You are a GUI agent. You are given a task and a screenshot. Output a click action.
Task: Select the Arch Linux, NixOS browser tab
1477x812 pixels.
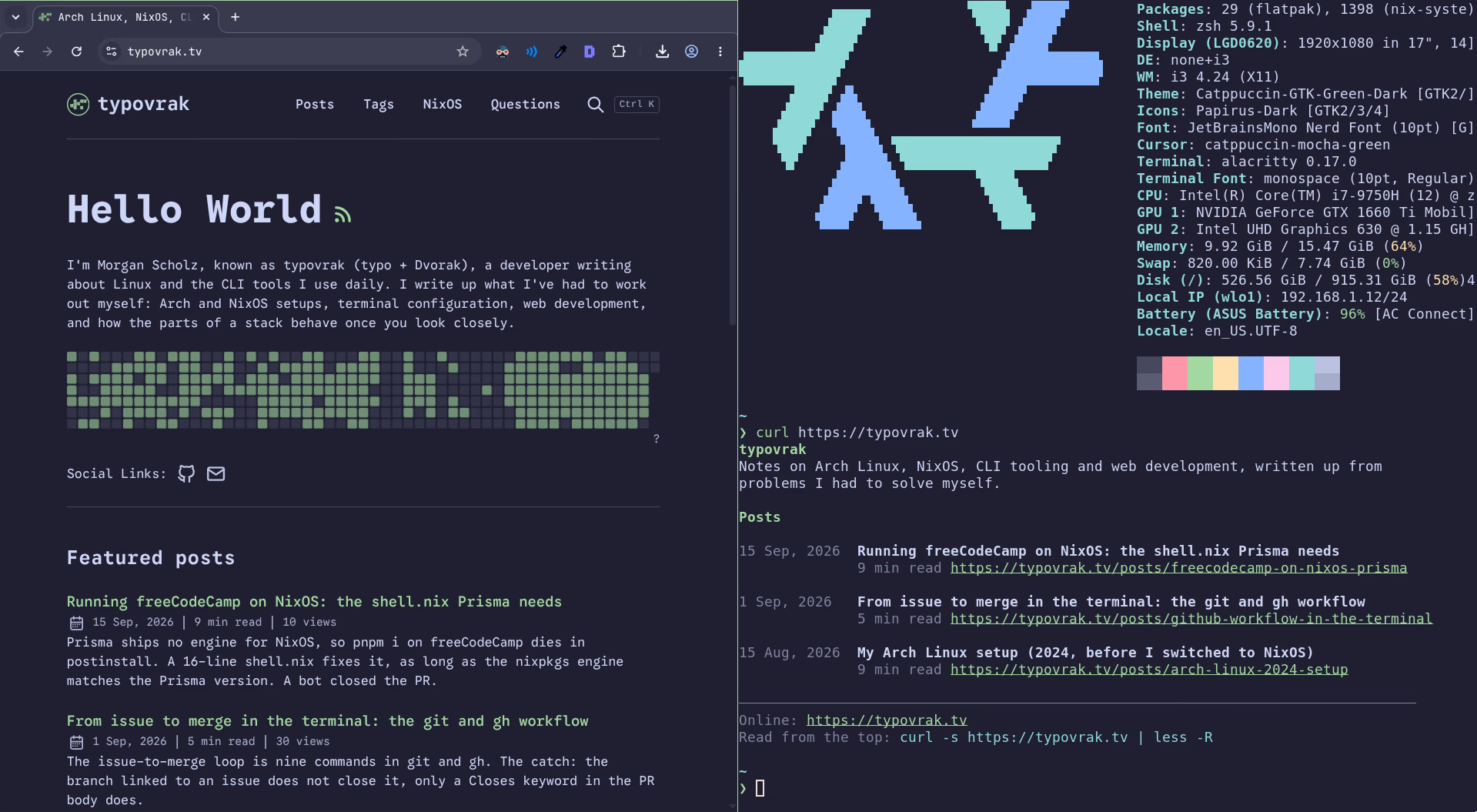[125, 17]
